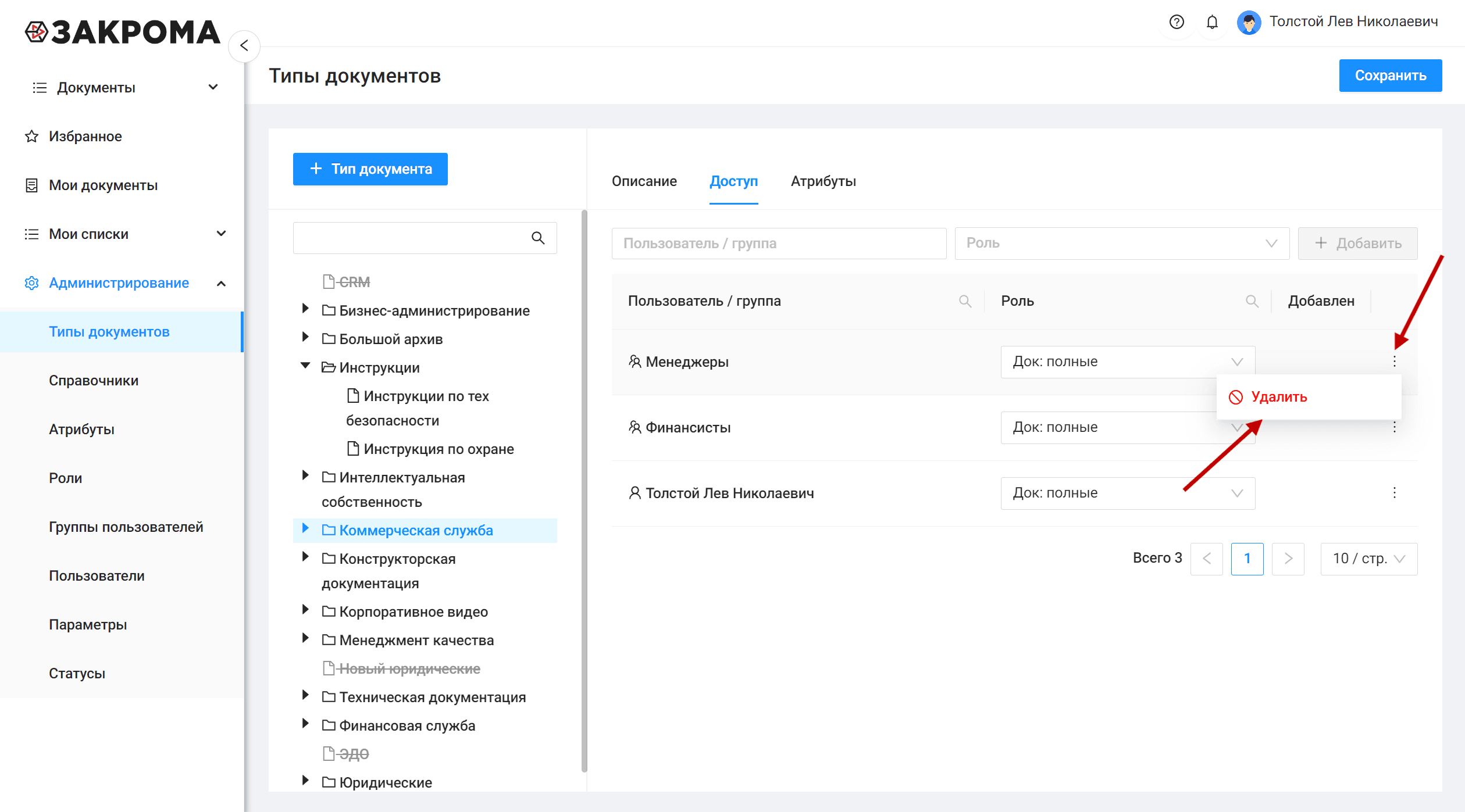
Task: Open the role dropdown for Толстой Лев Николаевич
Action: pyautogui.click(x=1128, y=493)
